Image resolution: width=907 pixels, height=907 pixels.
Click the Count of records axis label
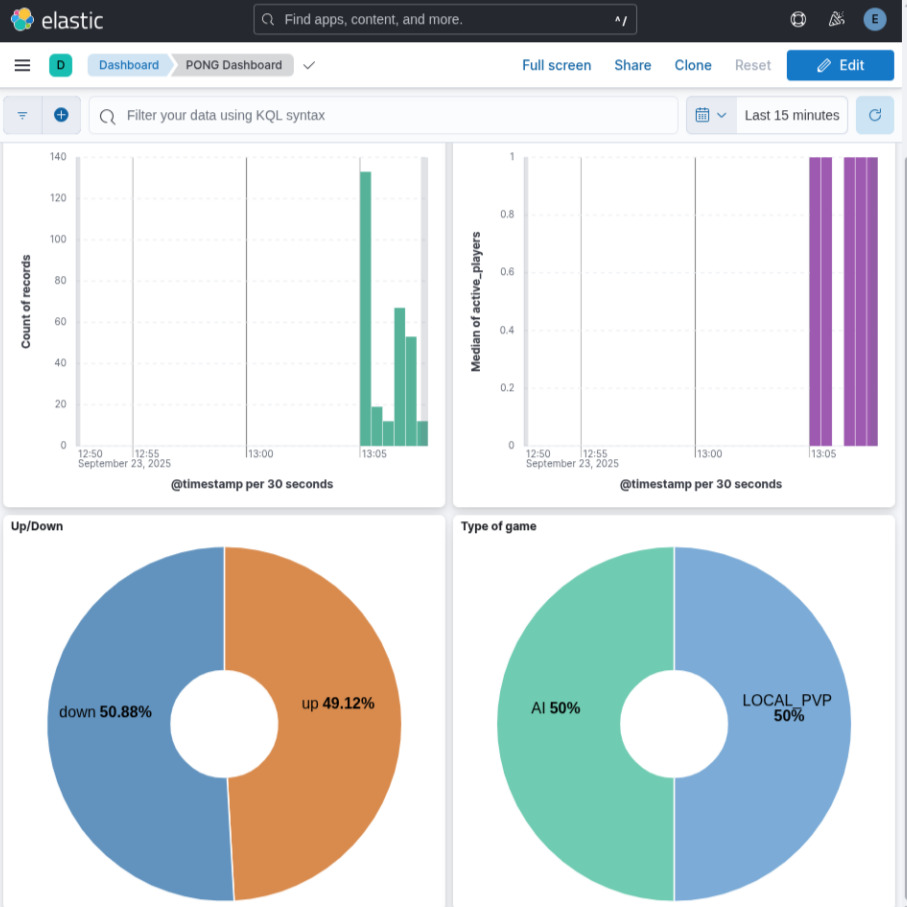tap(26, 301)
